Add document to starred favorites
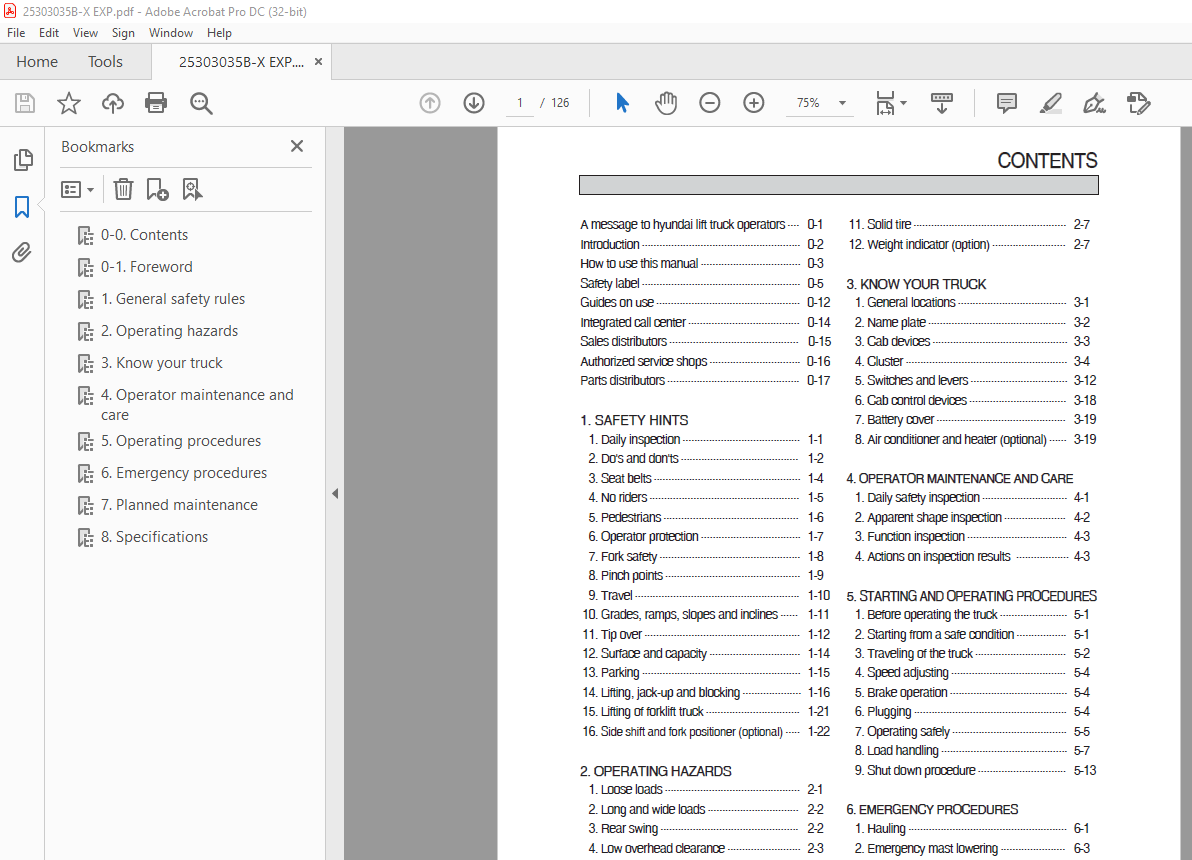 point(69,103)
